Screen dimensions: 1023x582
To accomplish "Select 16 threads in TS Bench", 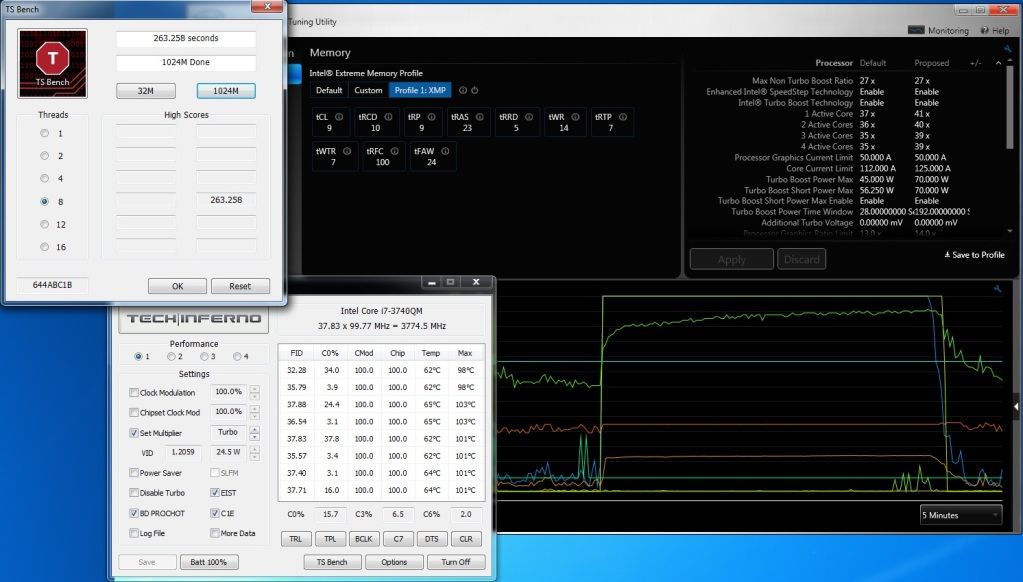I will 44,247.
